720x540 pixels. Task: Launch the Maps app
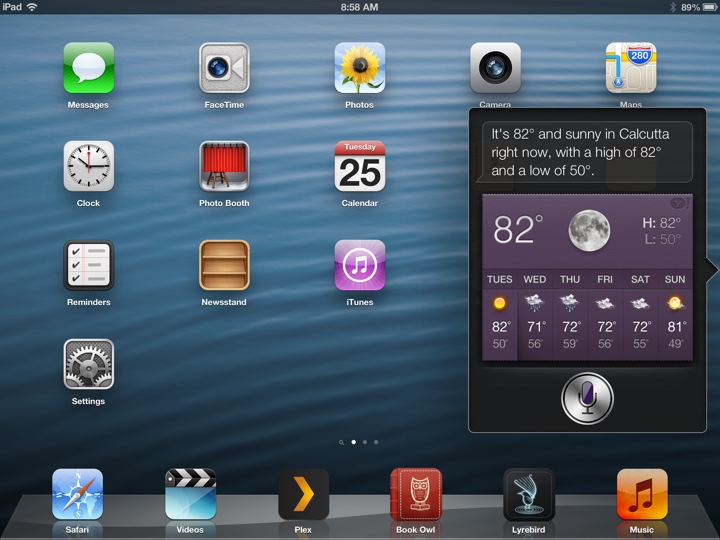click(x=631, y=68)
